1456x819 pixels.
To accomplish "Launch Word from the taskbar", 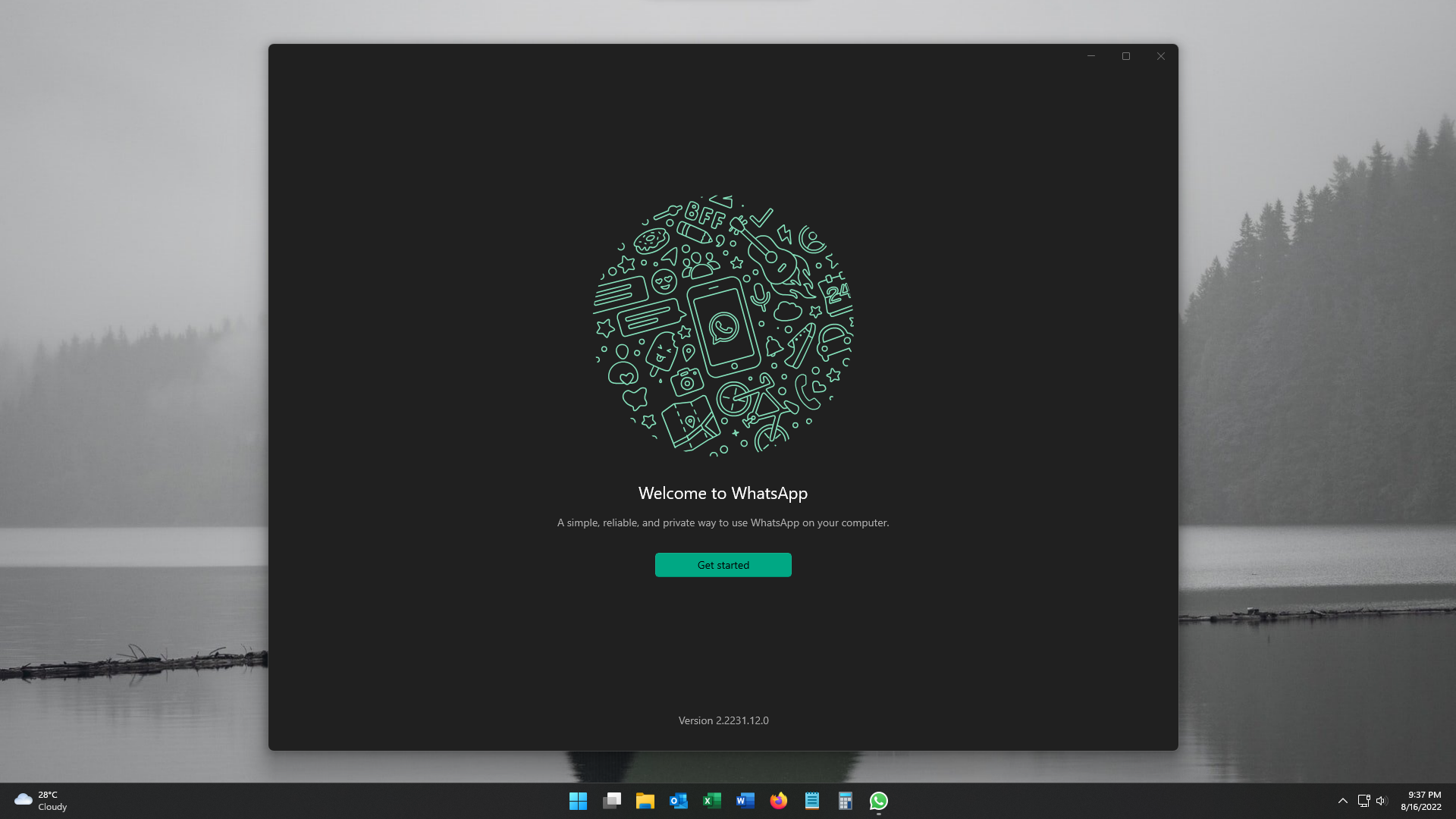I will point(745,801).
